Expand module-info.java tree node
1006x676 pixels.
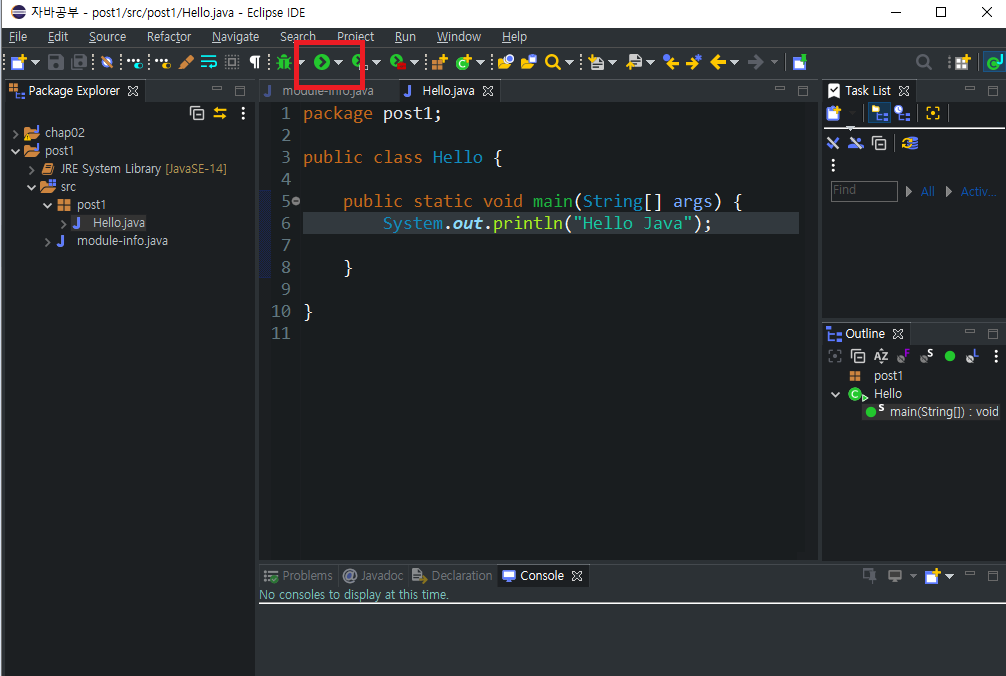pyautogui.click(x=47, y=242)
